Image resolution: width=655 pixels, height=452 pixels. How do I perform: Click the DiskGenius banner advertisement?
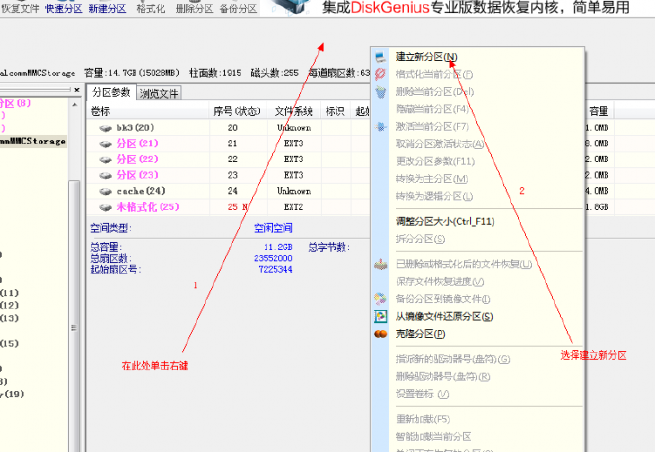[x=457, y=8]
